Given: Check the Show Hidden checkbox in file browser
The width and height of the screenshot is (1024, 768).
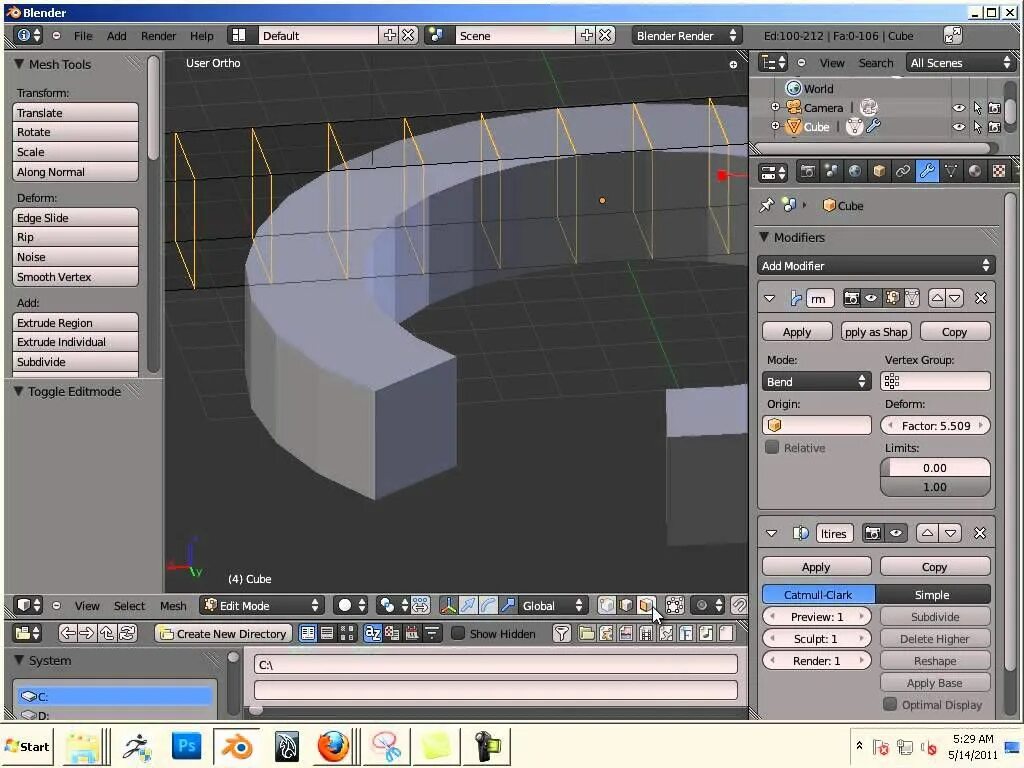Looking at the screenshot, I should click(459, 633).
